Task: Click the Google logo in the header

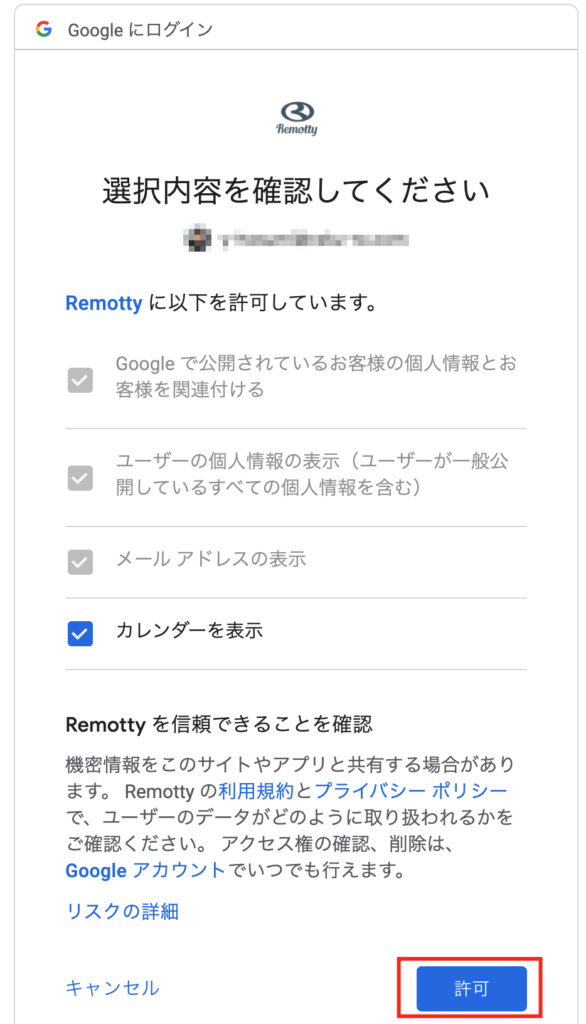Action: pos(44,29)
